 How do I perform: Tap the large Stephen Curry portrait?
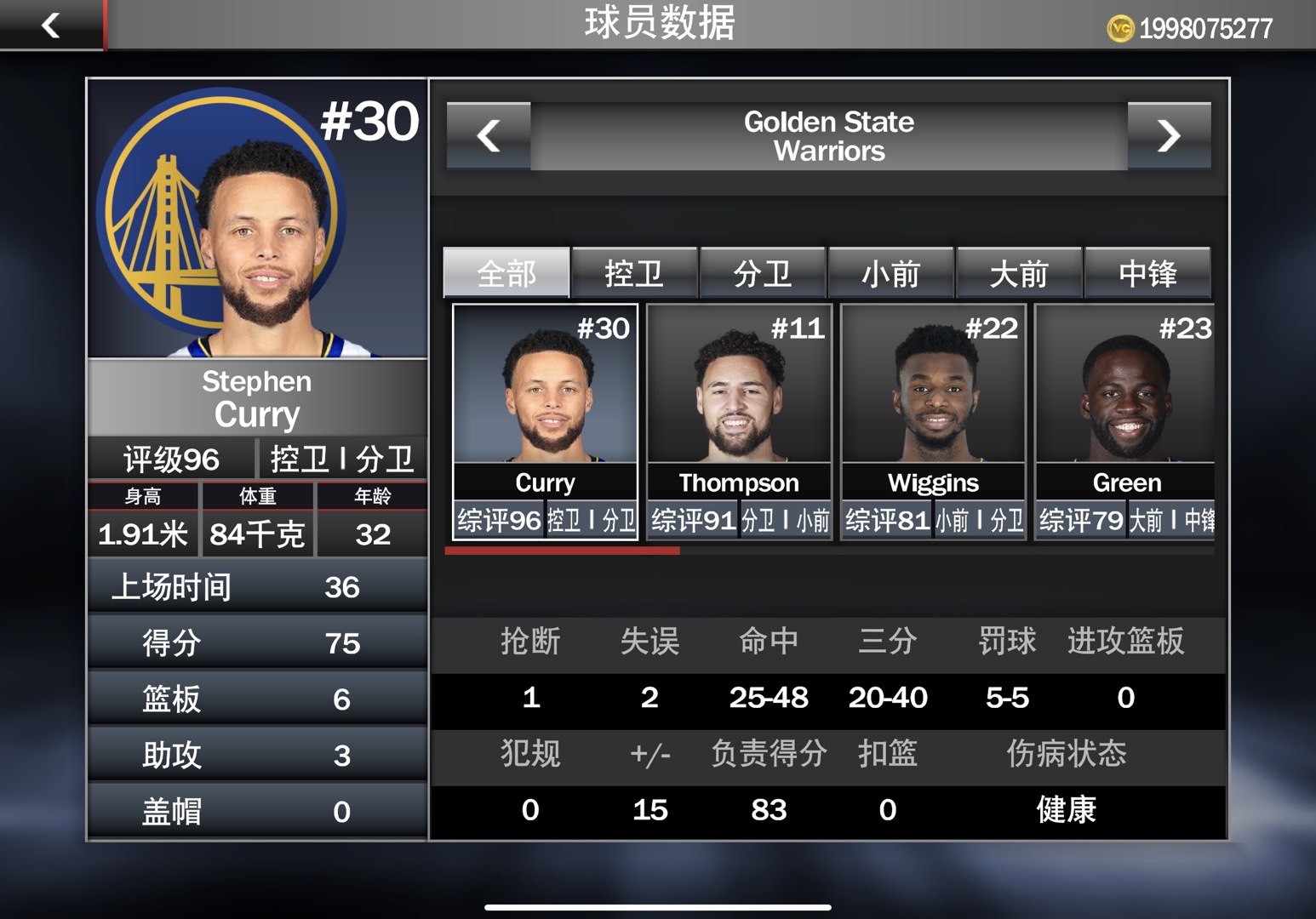tap(257, 219)
